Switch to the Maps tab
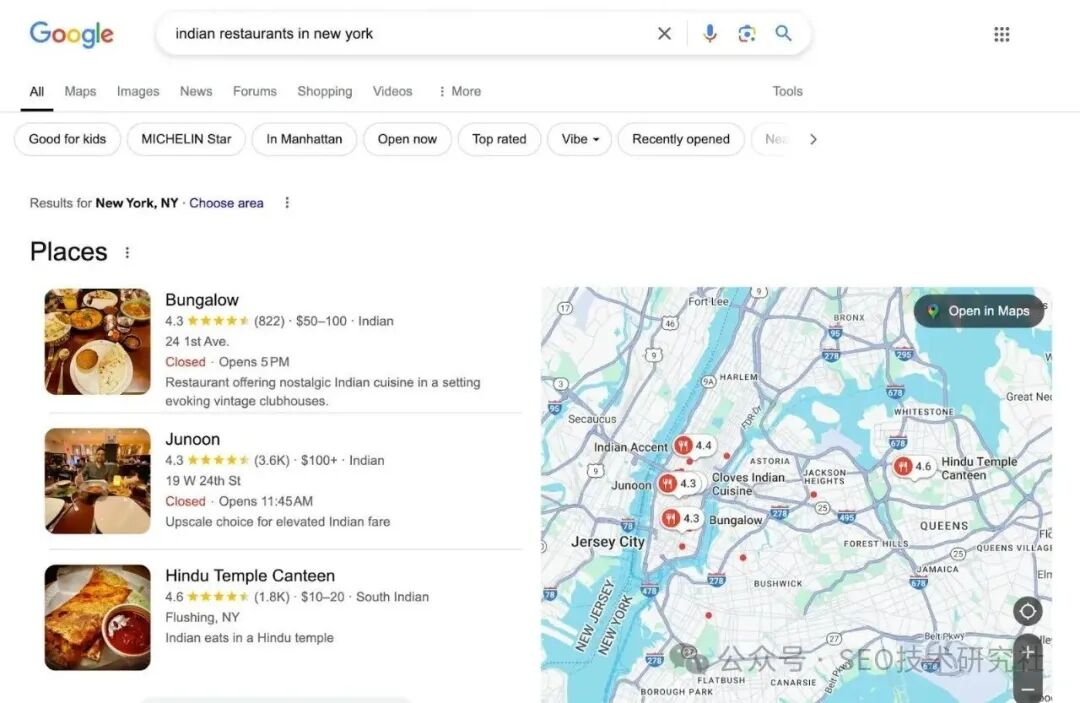The image size is (1080, 703). (x=80, y=91)
